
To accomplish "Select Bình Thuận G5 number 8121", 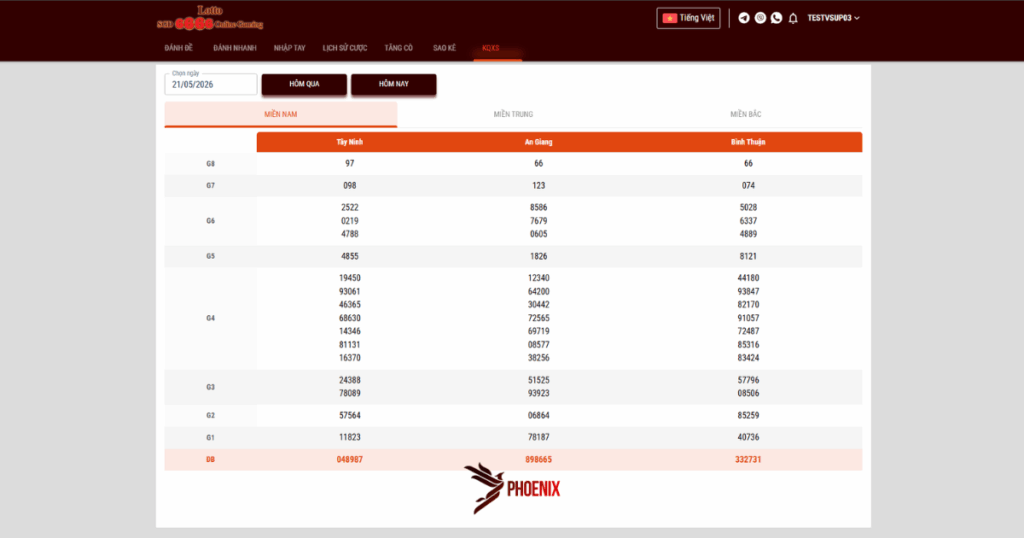I will (x=748, y=256).
